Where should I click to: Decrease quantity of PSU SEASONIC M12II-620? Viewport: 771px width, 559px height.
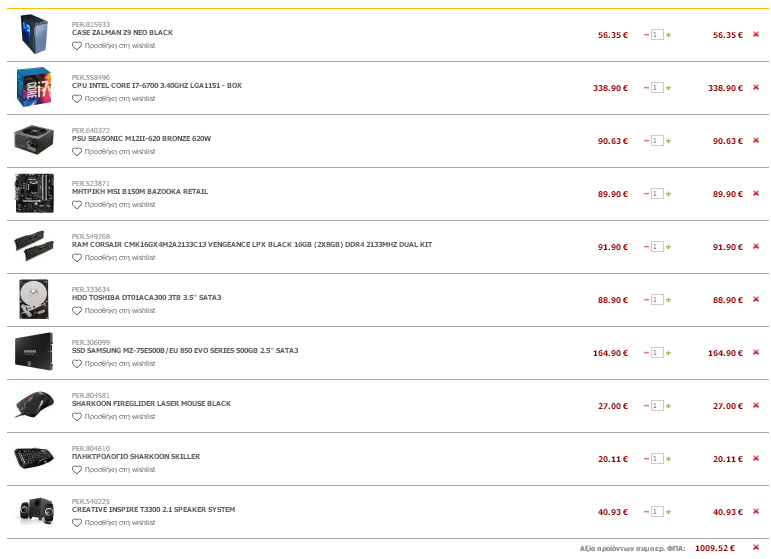646,141
